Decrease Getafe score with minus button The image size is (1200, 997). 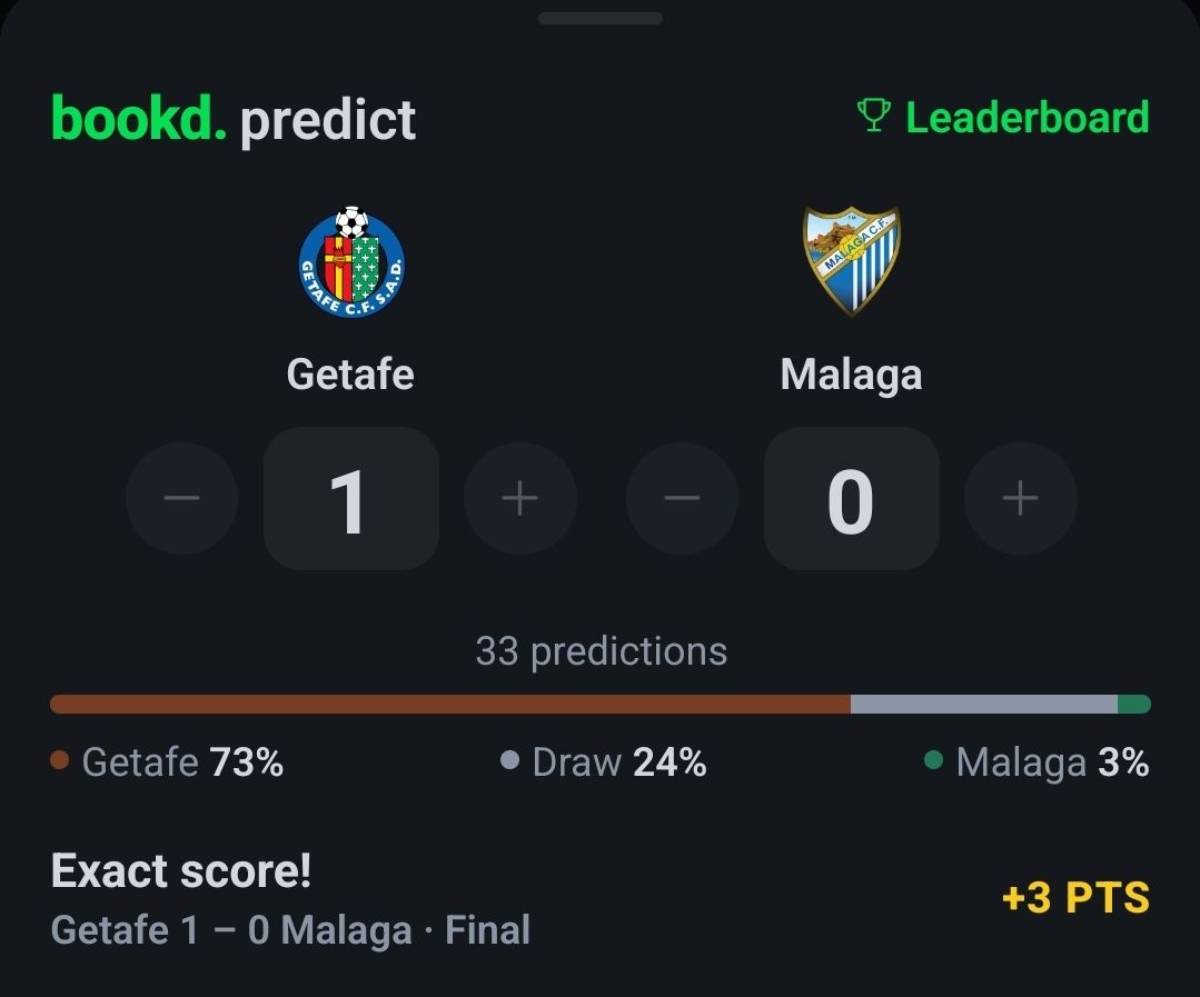click(182, 498)
